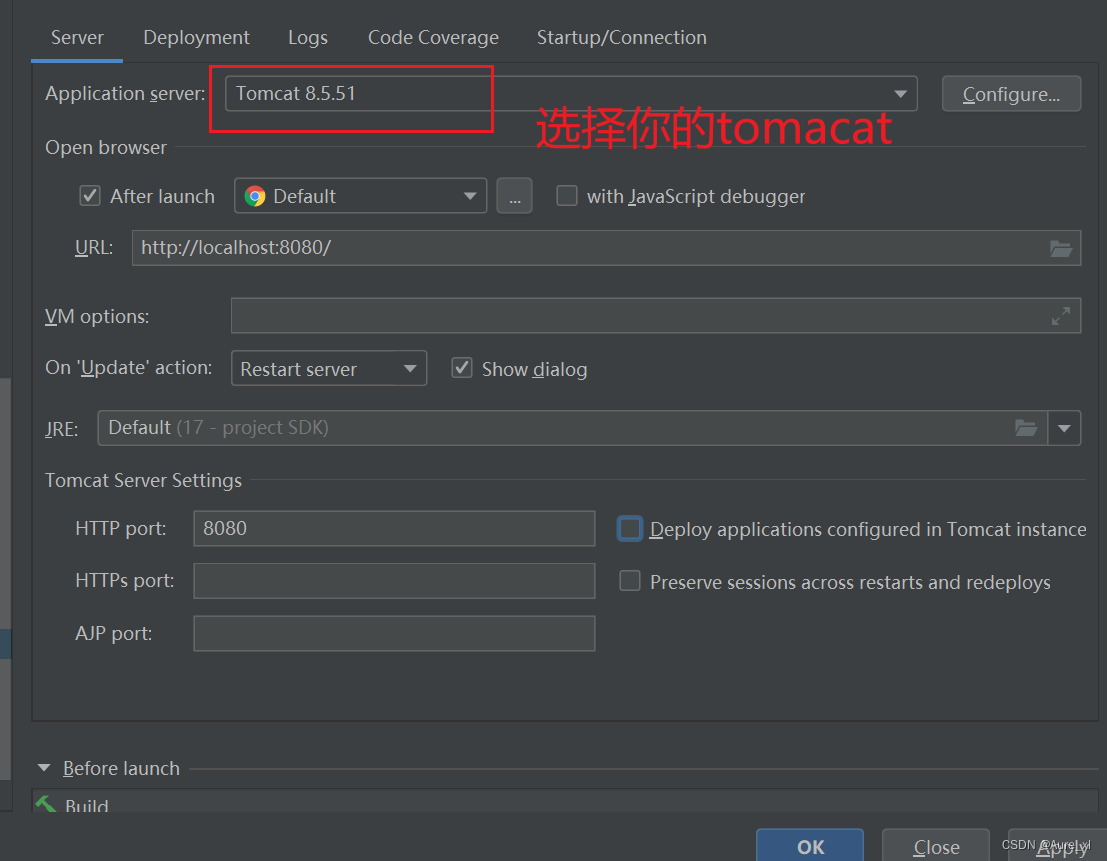
Task: Click the JRE Default field
Action: coord(572,428)
